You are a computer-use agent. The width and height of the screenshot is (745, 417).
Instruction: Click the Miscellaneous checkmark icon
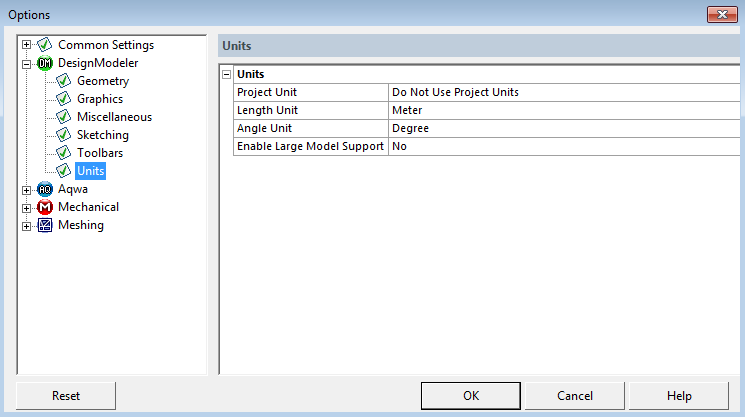64,117
